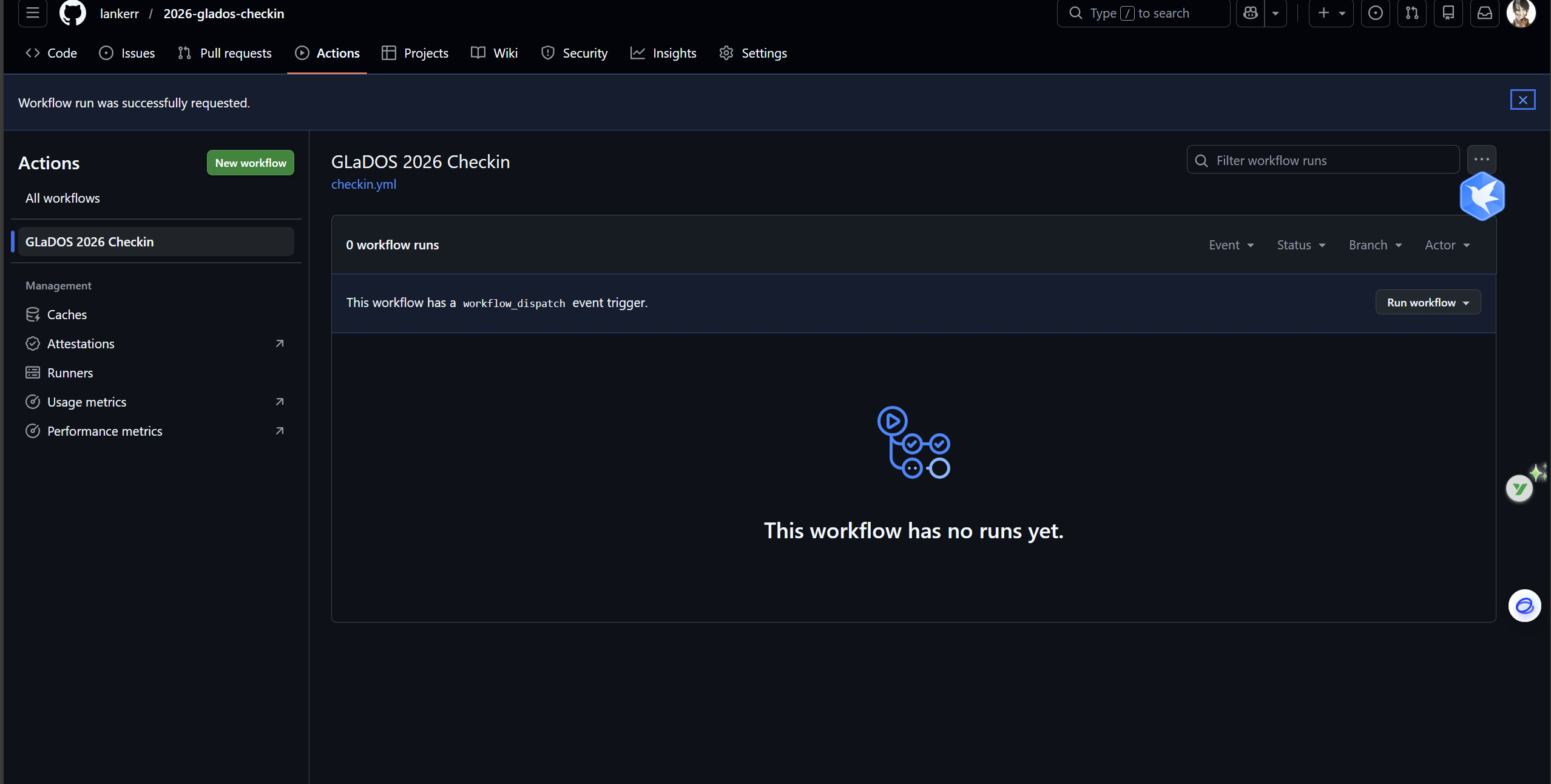1551x784 pixels.
Task: Open the Security tab
Action: [x=574, y=53]
